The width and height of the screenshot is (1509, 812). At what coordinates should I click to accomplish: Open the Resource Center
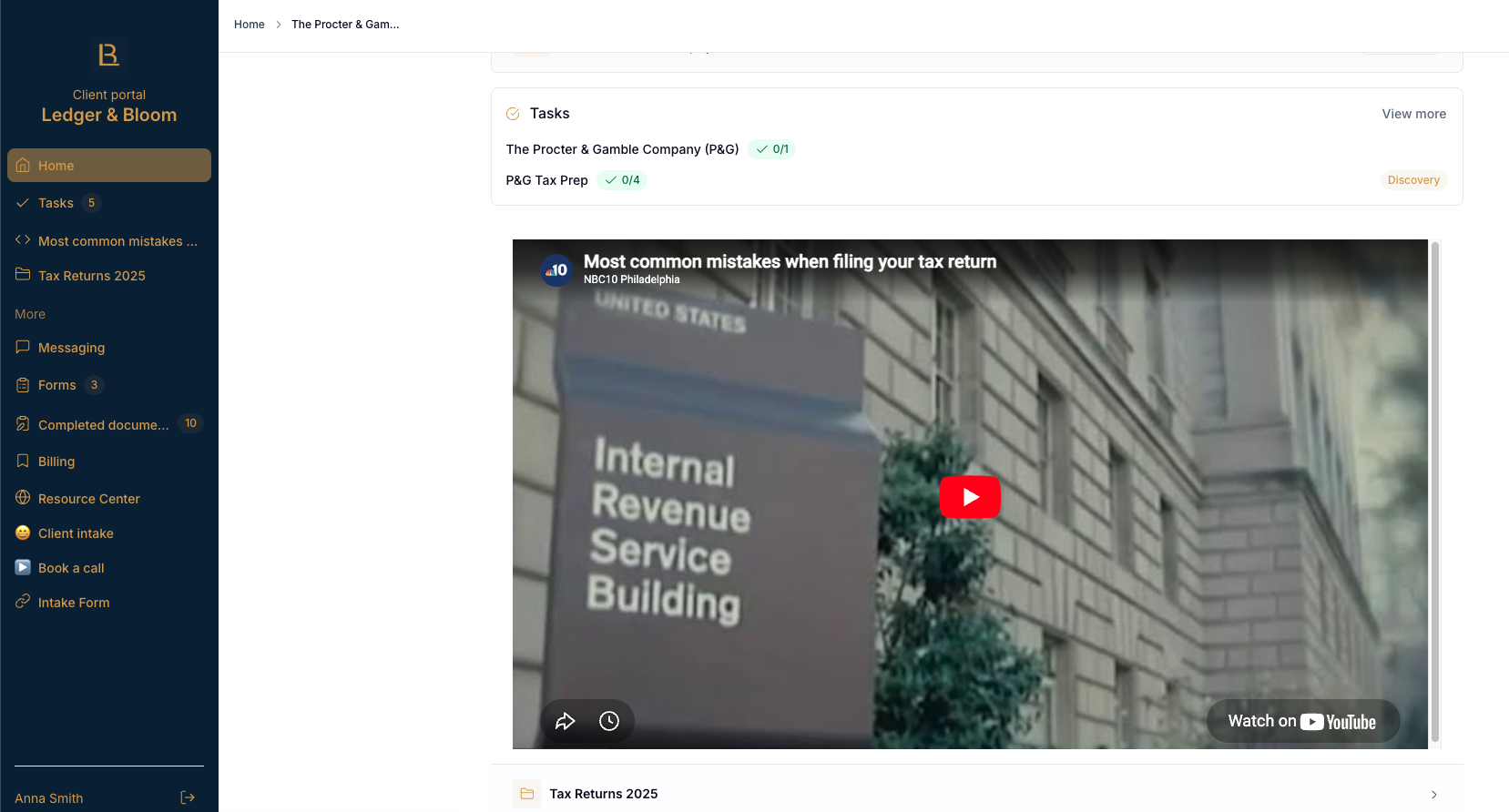click(x=109, y=499)
